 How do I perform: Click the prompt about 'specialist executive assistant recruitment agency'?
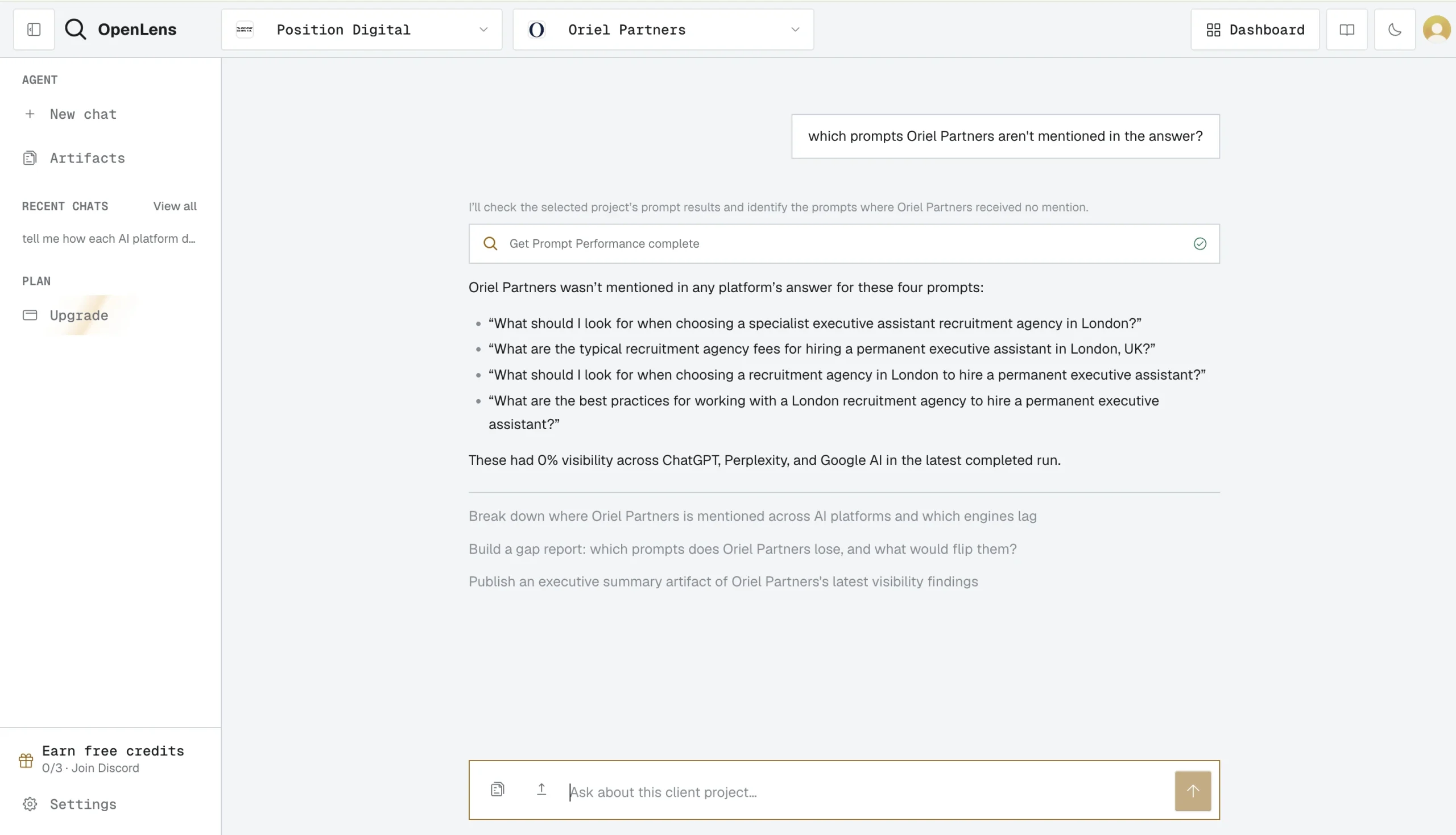coord(814,323)
